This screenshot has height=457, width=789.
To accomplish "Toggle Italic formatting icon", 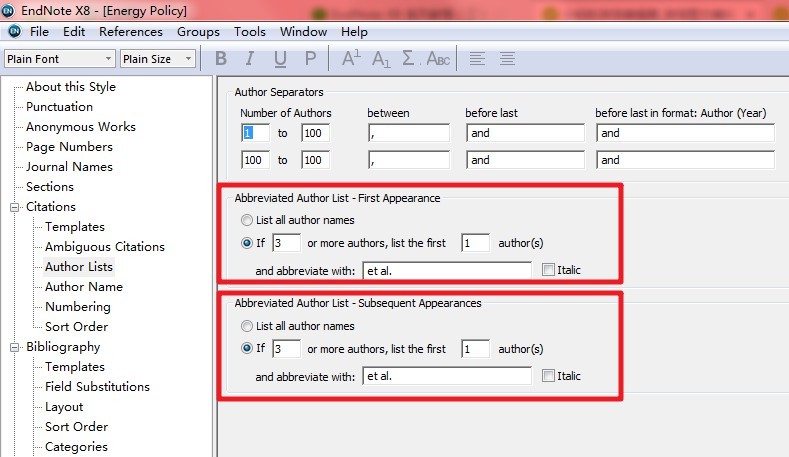I will click(x=250, y=59).
